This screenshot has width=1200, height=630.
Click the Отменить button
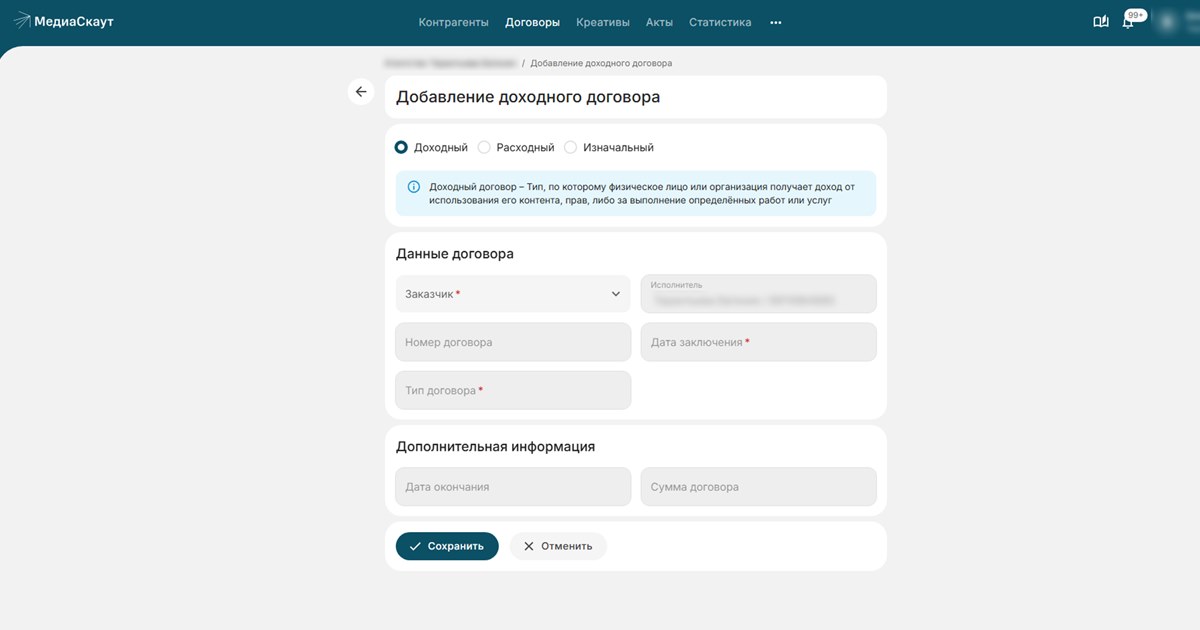[558, 546]
